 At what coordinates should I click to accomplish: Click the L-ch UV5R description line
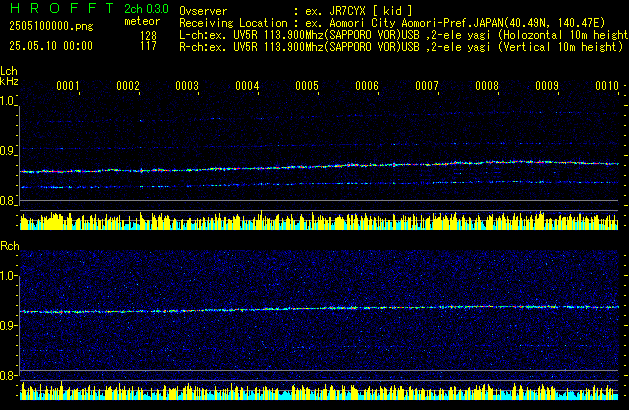tap(404, 35)
